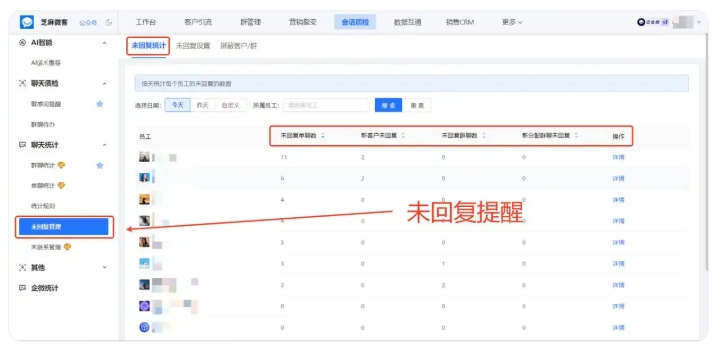This screenshot has height=362, width=719.
Task: Collapse the AI智能 section chevron
Action: [105, 43]
